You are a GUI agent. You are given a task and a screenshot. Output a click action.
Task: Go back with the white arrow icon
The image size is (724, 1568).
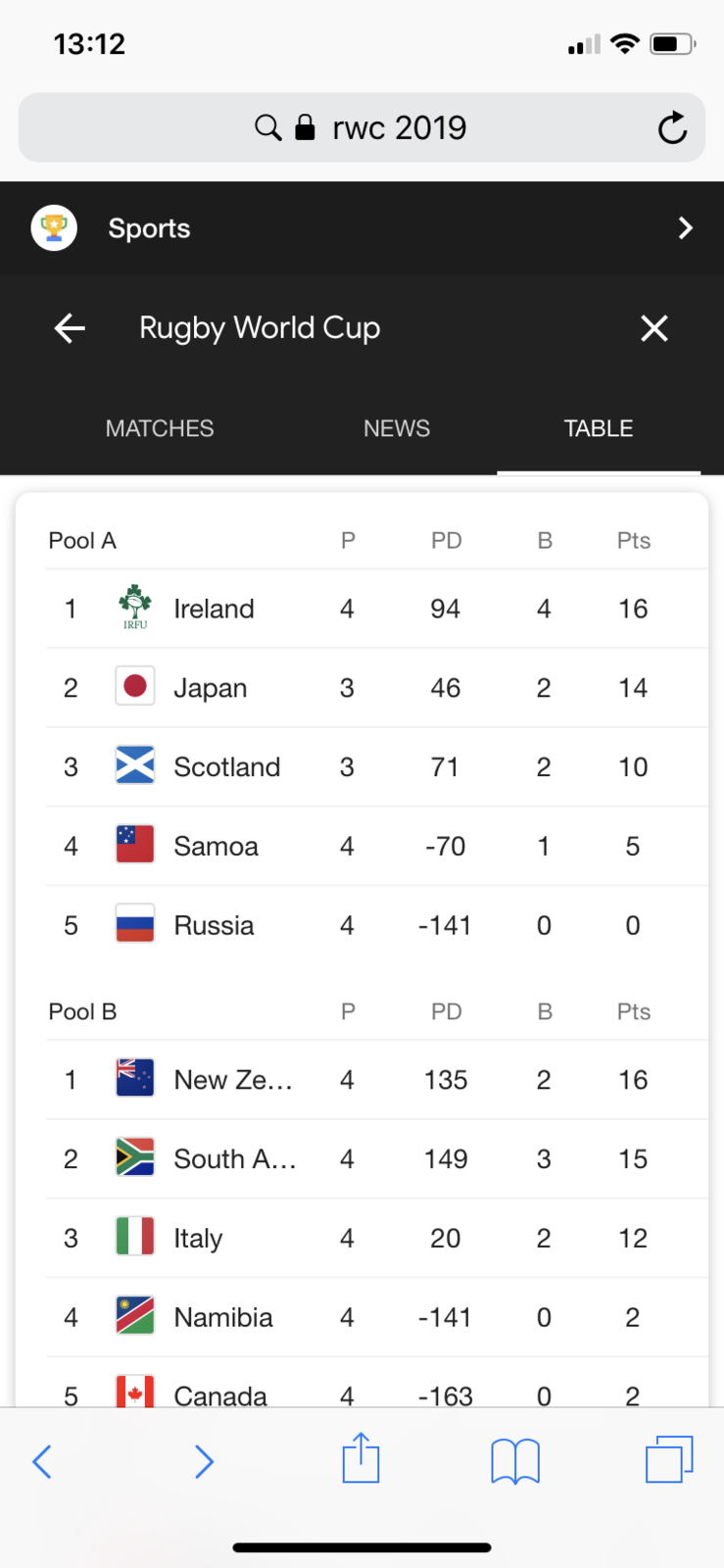click(70, 328)
